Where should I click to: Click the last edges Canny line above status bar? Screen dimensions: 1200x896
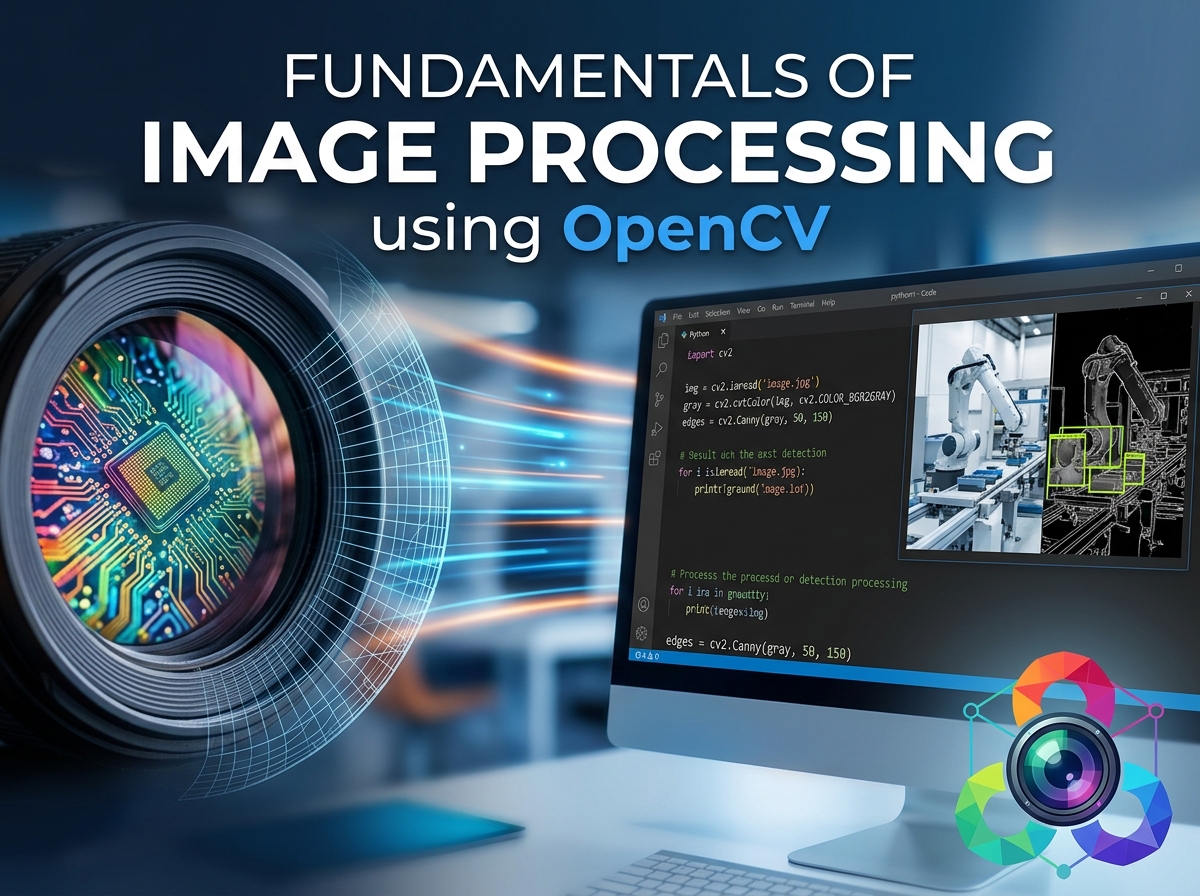[757, 648]
